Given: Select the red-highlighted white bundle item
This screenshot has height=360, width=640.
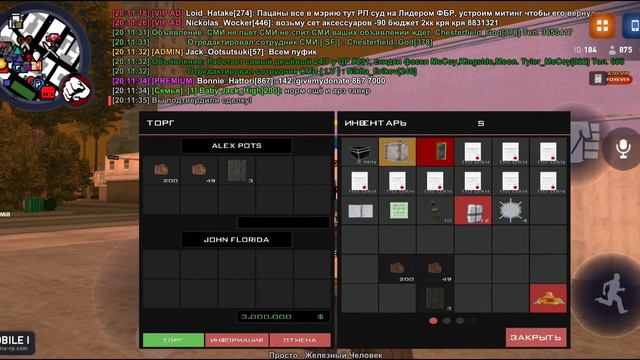Looking at the screenshot, I should [x=473, y=211].
